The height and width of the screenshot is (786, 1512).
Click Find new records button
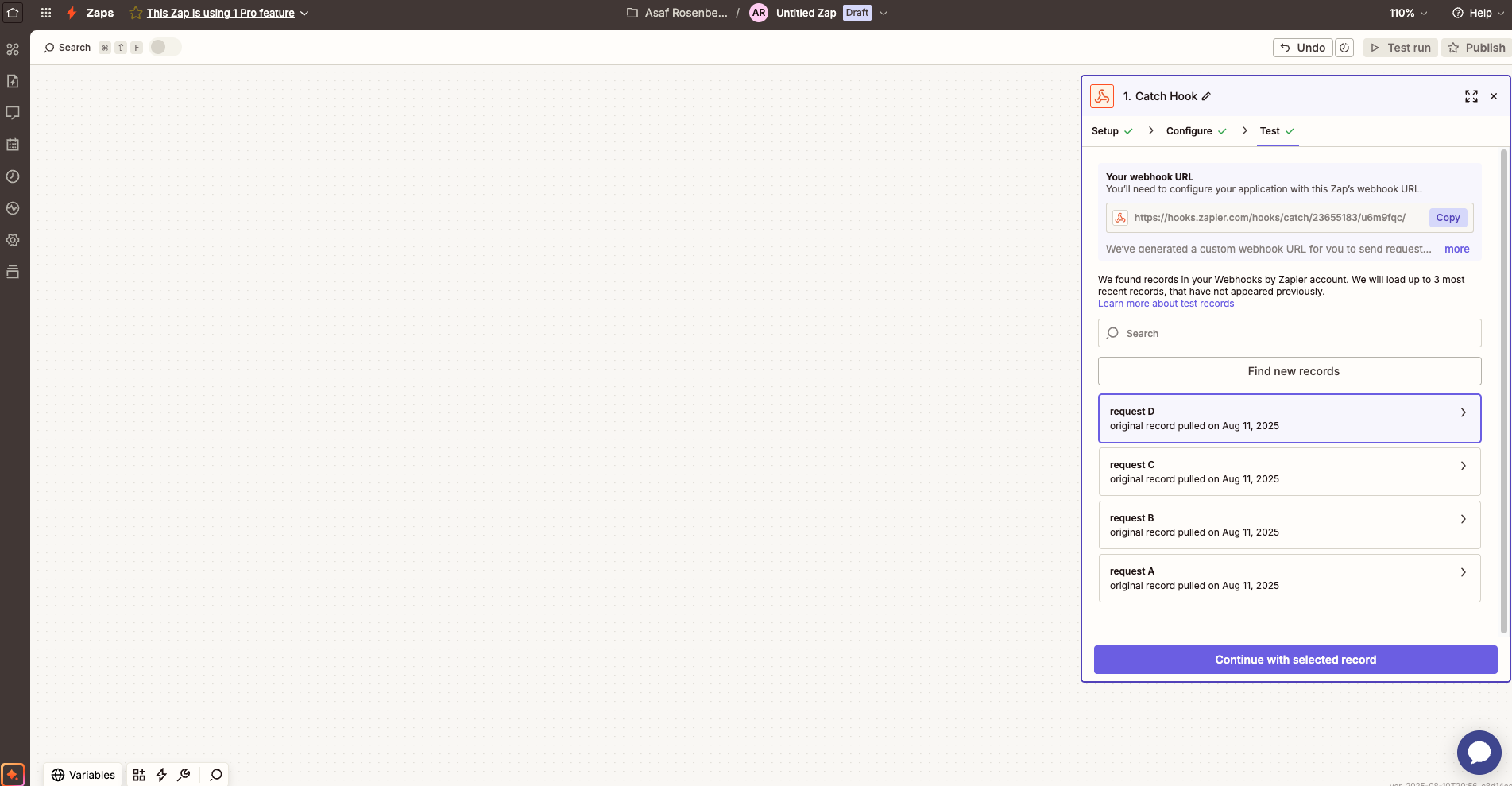coord(1290,371)
